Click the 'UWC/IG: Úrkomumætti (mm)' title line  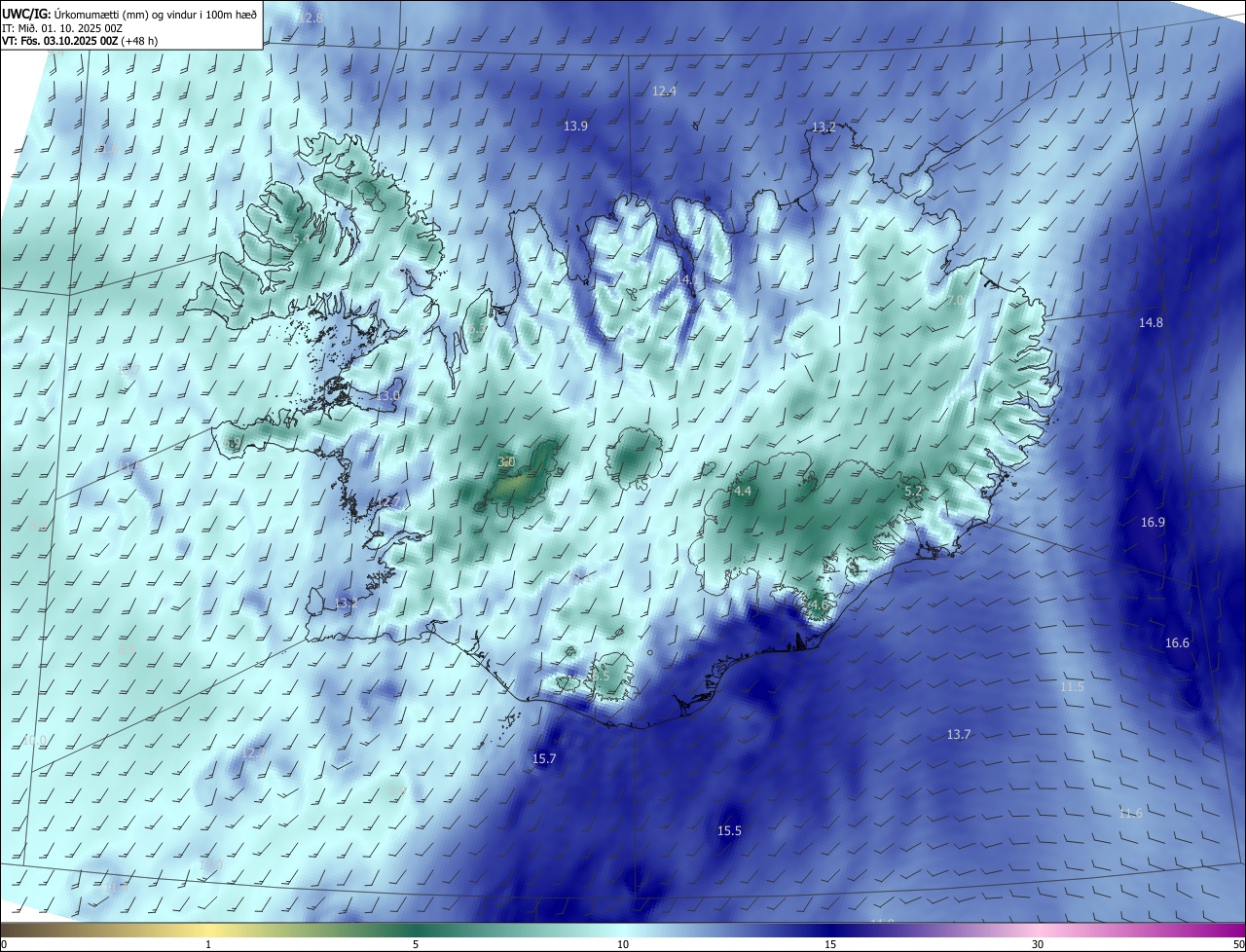click(130, 15)
